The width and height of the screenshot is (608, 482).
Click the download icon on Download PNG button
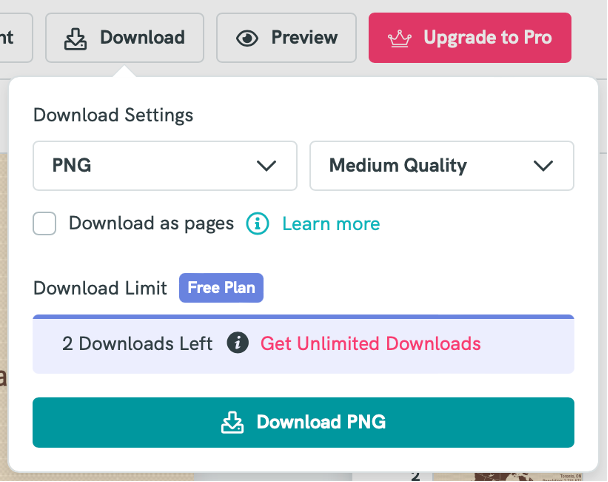232,422
